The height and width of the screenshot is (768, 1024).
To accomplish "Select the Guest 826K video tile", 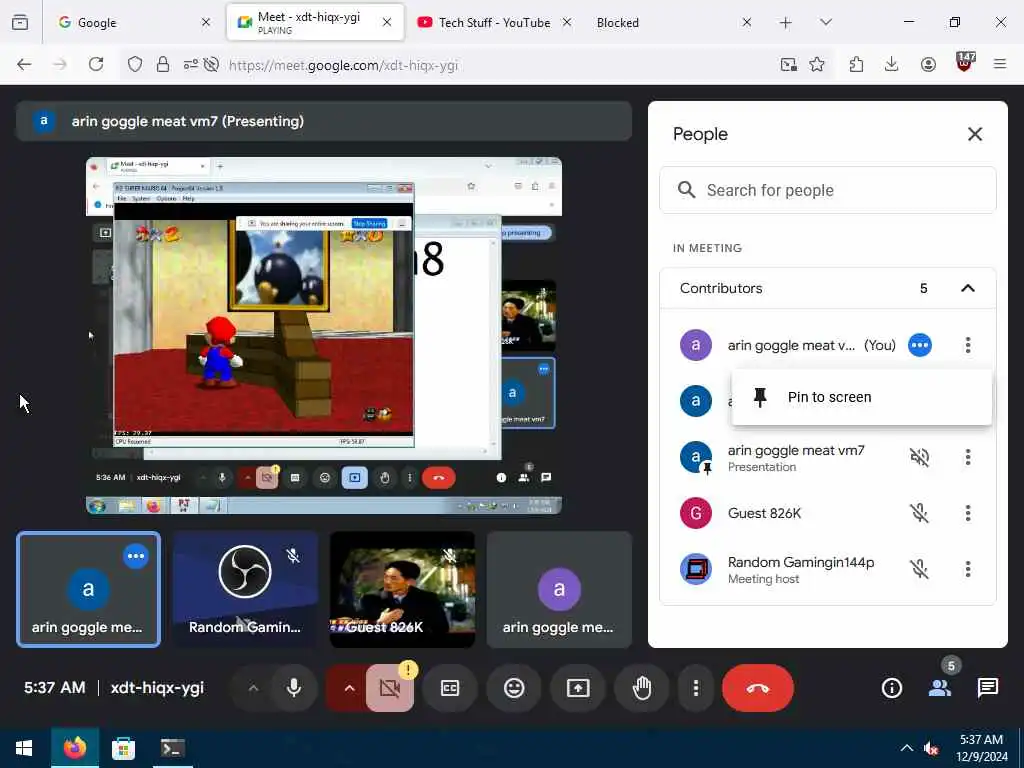I will 402,590.
